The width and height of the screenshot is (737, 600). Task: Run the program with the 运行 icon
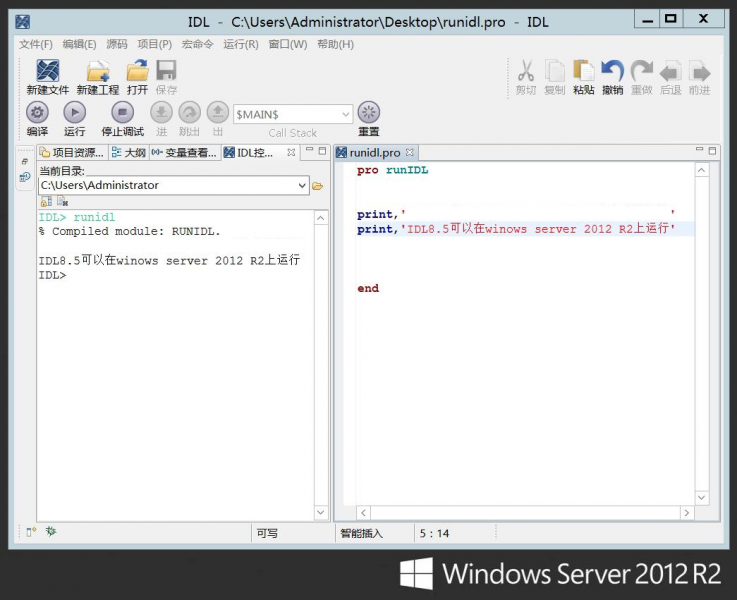(75, 113)
